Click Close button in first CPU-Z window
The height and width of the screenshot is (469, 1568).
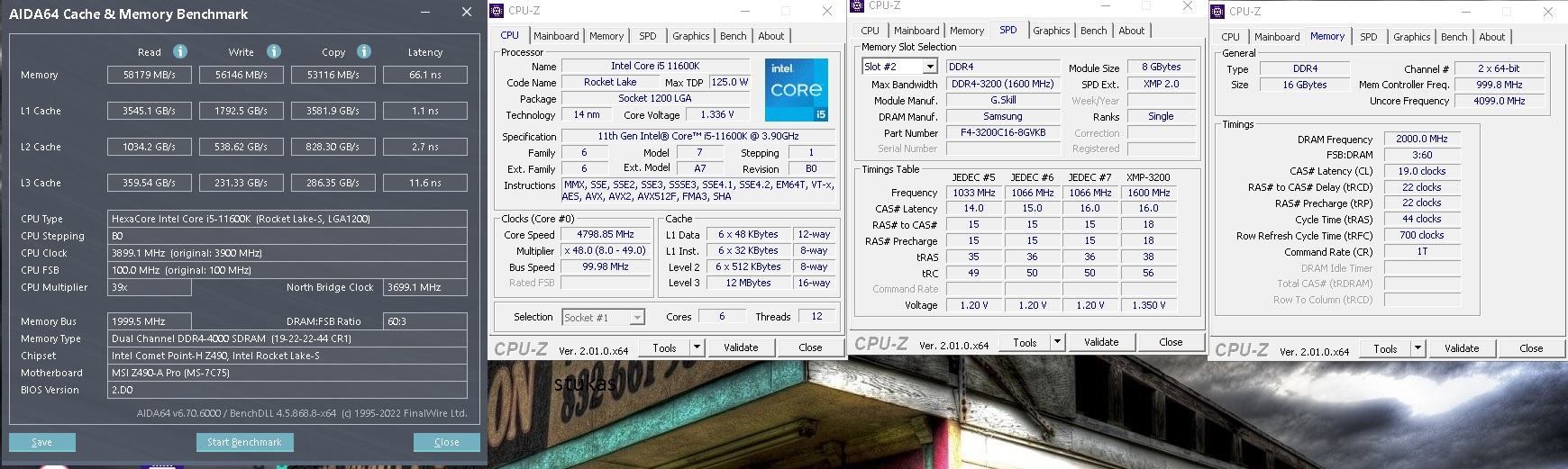coord(810,347)
